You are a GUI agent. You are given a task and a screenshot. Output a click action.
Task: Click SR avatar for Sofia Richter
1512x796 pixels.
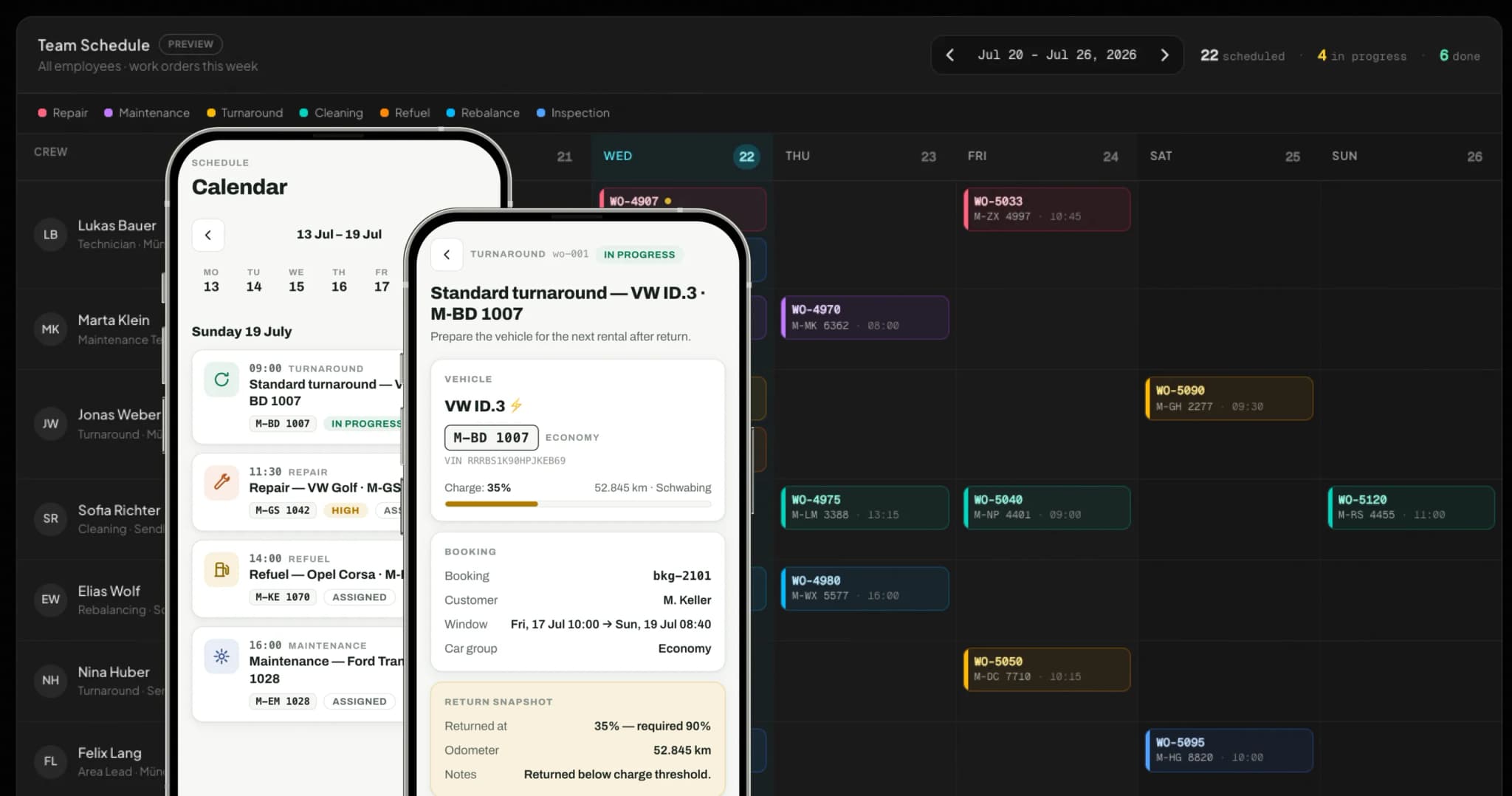[50, 518]
